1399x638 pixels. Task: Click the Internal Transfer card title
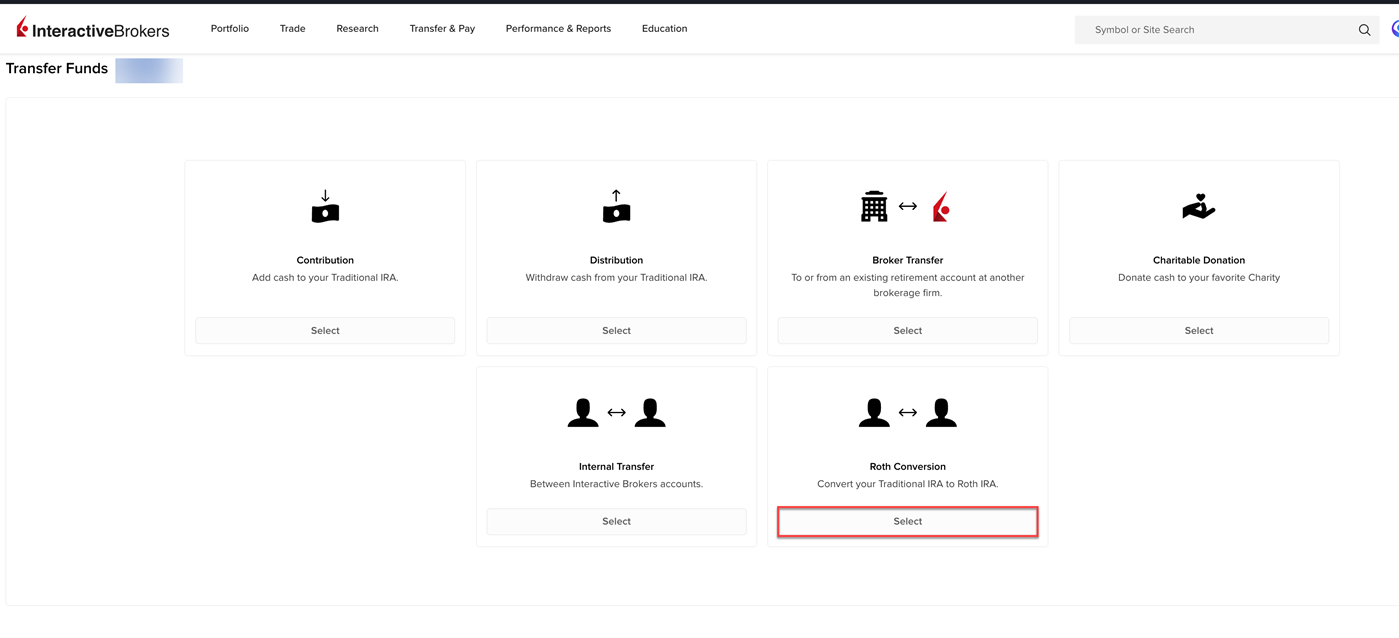coord(616,466)
